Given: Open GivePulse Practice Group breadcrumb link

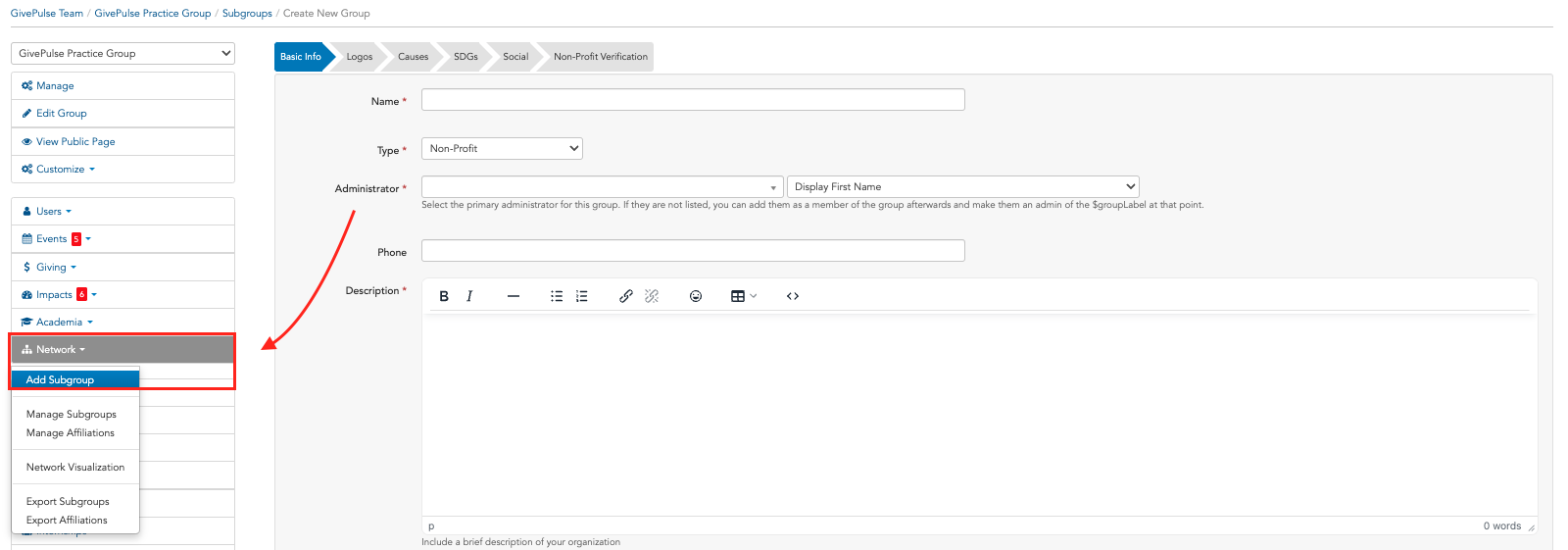Looking at the screenshot, I should point(153,13).
